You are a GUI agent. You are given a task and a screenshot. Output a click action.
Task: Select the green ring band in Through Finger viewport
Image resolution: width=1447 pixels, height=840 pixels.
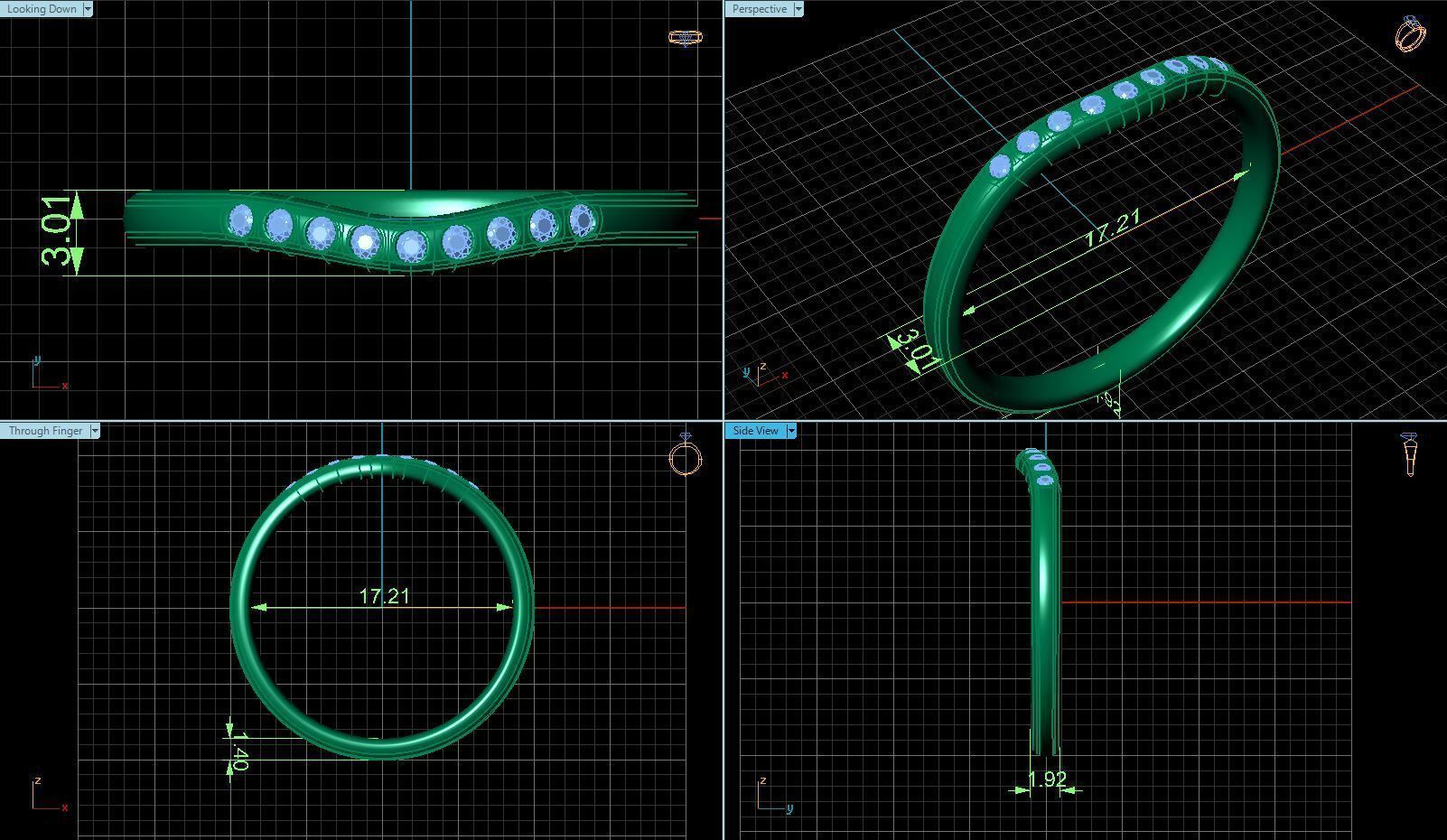tap(383, 607)
